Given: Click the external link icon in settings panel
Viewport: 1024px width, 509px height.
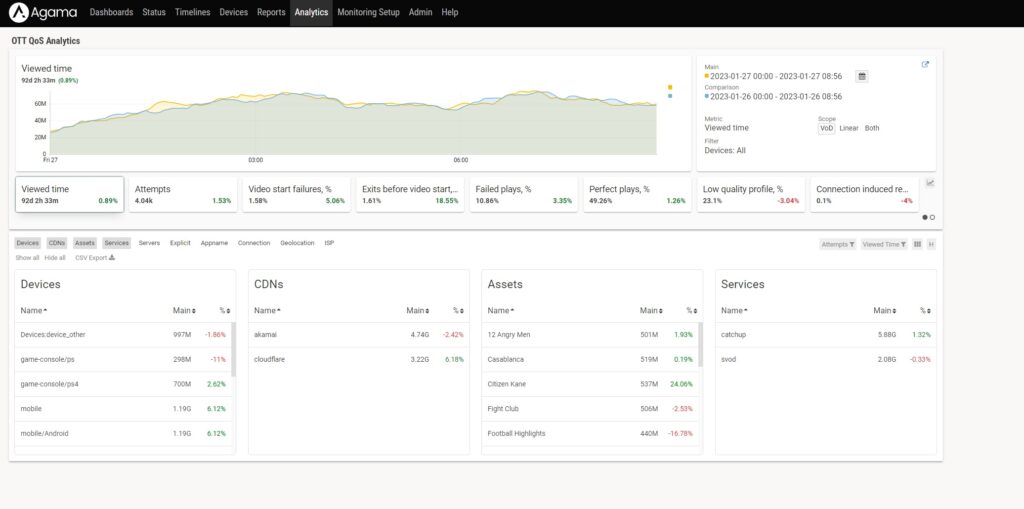Looking at the screenshot, I should pyautogui.click(x=925, y=65).
